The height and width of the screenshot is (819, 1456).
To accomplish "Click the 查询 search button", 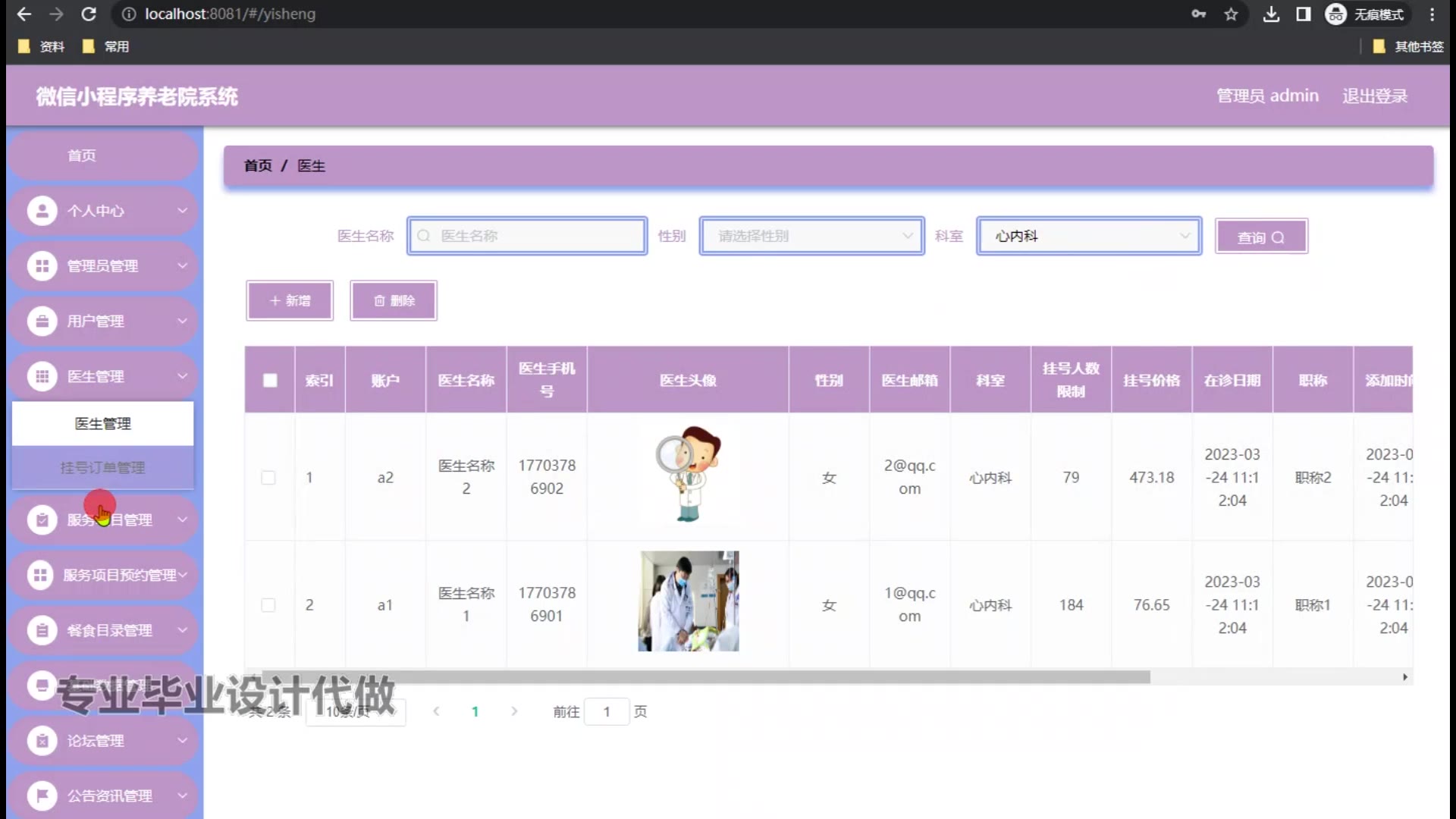I will click(x=1261, y=237).
